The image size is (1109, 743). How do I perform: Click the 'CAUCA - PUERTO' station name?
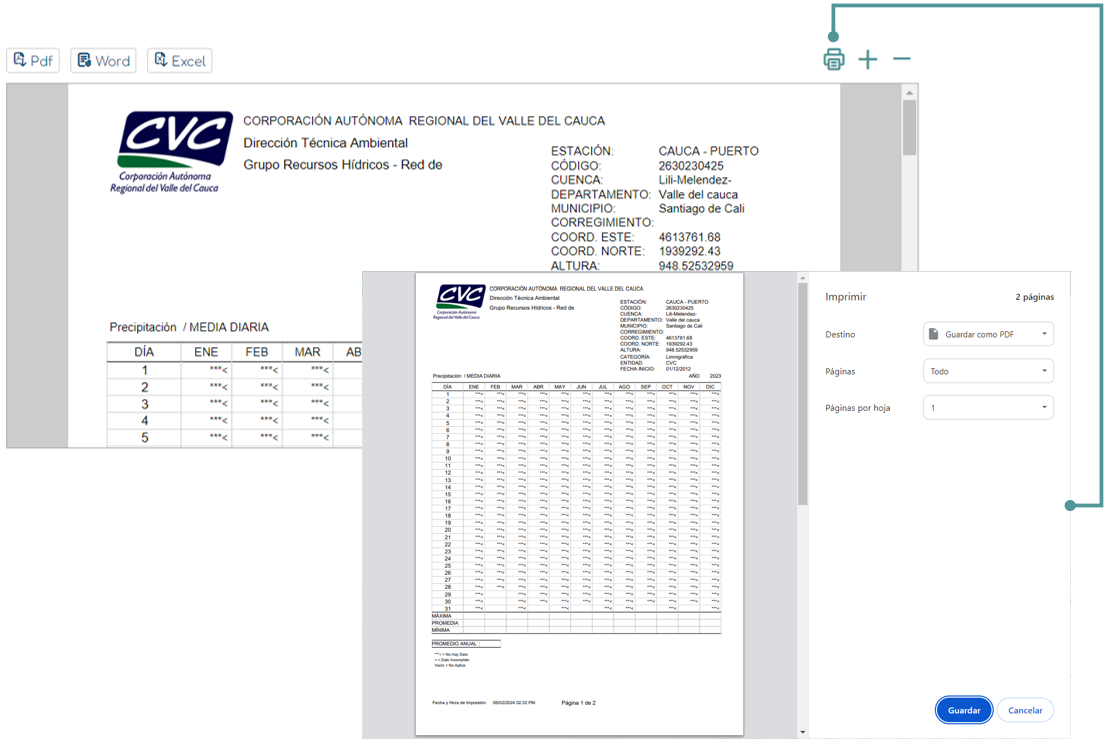click(x=709, y=151)
